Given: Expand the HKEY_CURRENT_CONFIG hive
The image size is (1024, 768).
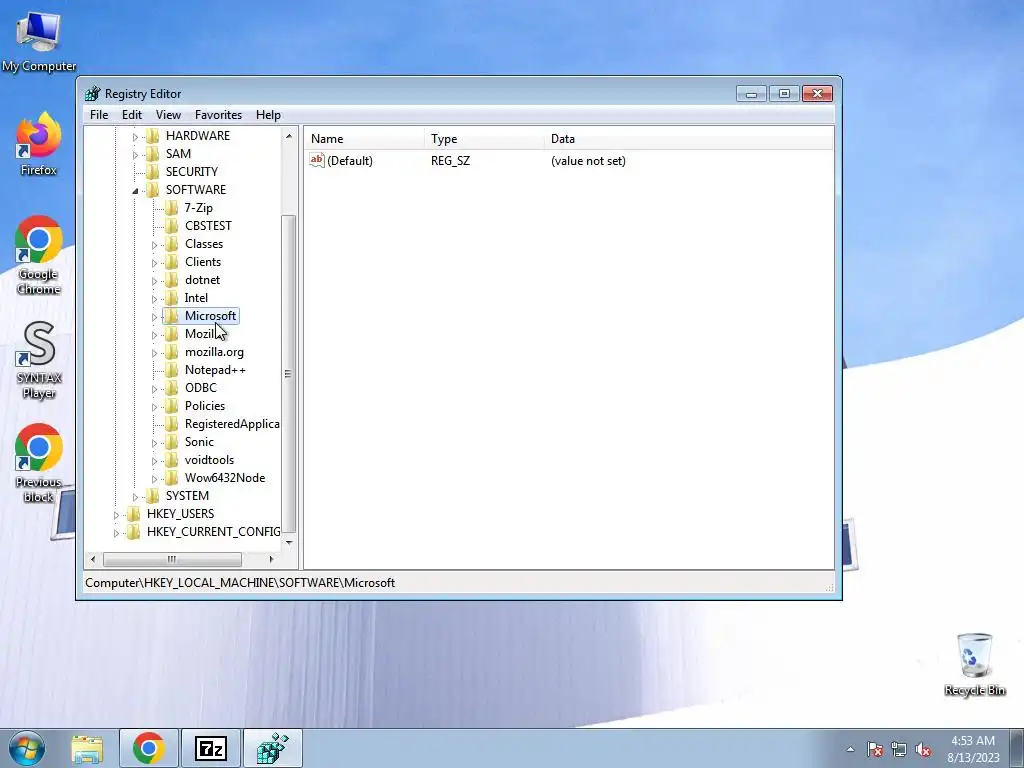Looking at the screenshot, I should coord(116,533).
